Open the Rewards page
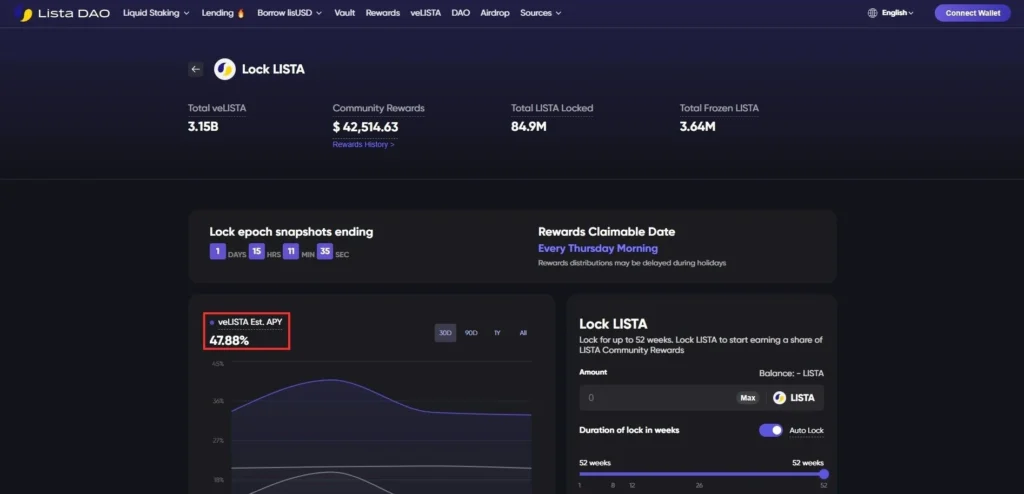This screenshot has width=1024, height=494. coord(383,13)
